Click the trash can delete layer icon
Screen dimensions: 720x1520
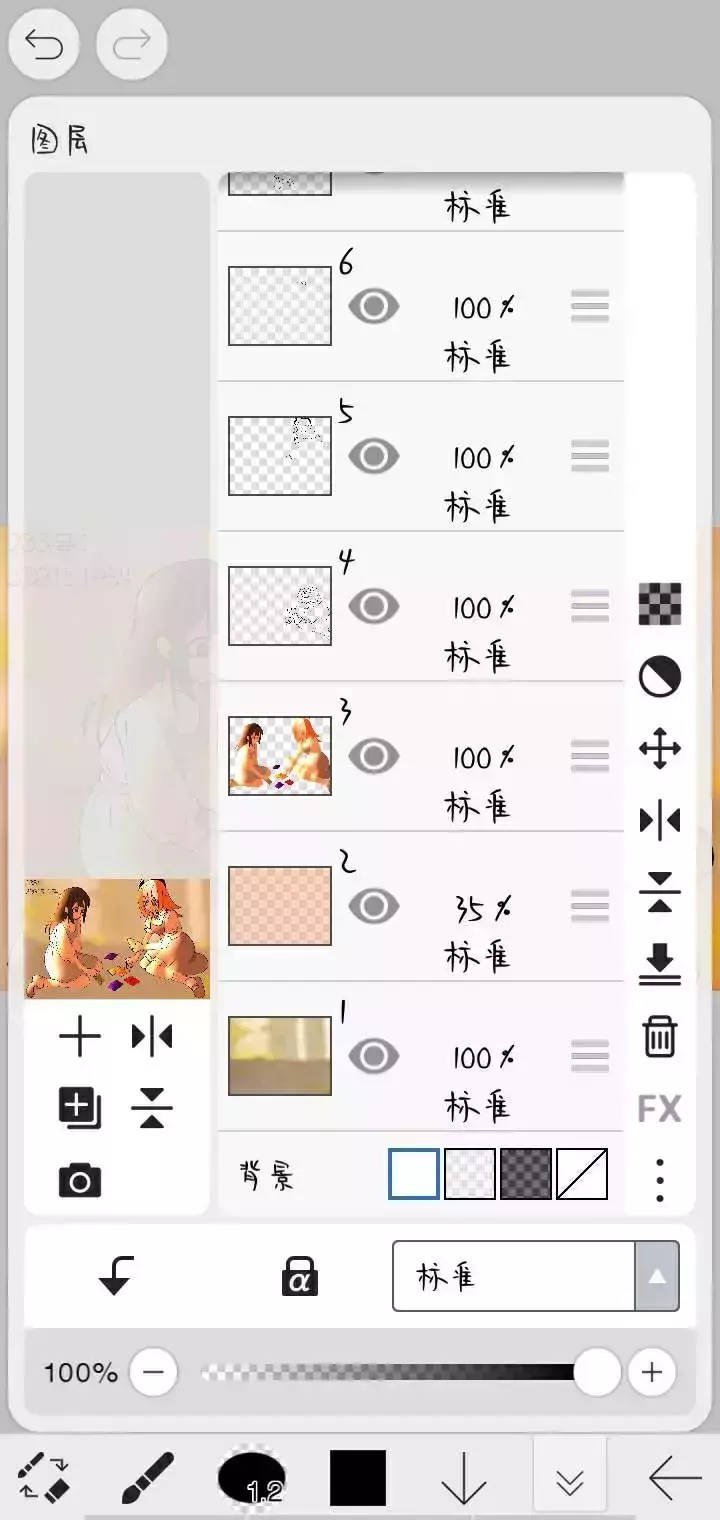(x=660, y=1037)
